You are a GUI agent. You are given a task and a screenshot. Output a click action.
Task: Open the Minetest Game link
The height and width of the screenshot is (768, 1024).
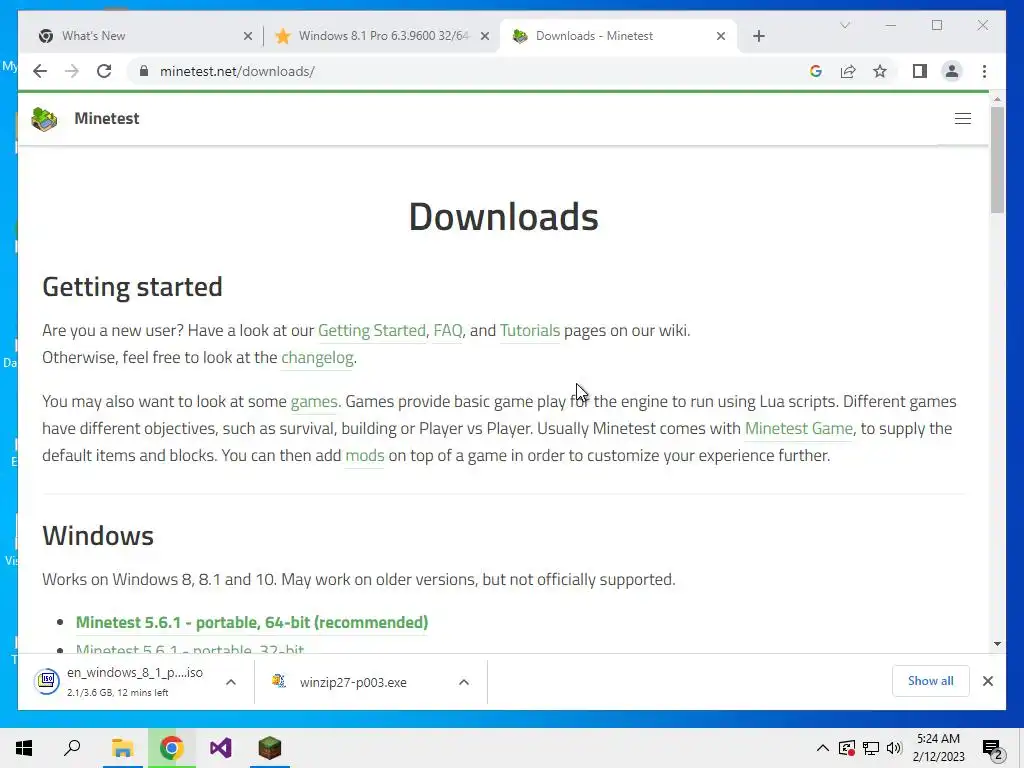[799, 428]
